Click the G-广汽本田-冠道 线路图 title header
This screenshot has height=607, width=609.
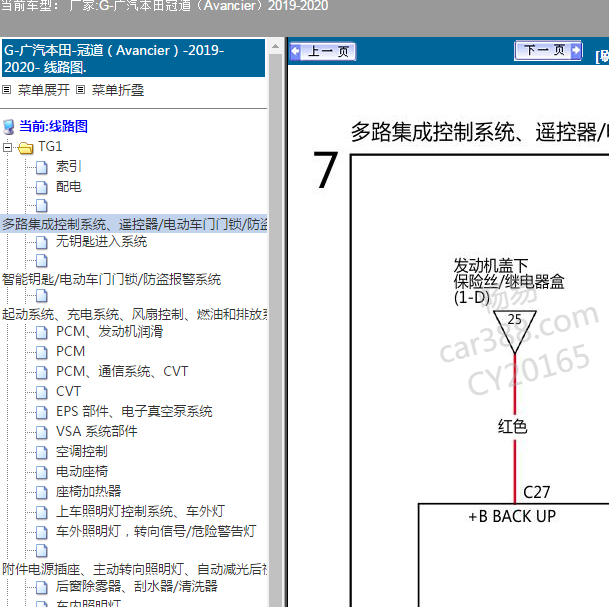[134, 58]
